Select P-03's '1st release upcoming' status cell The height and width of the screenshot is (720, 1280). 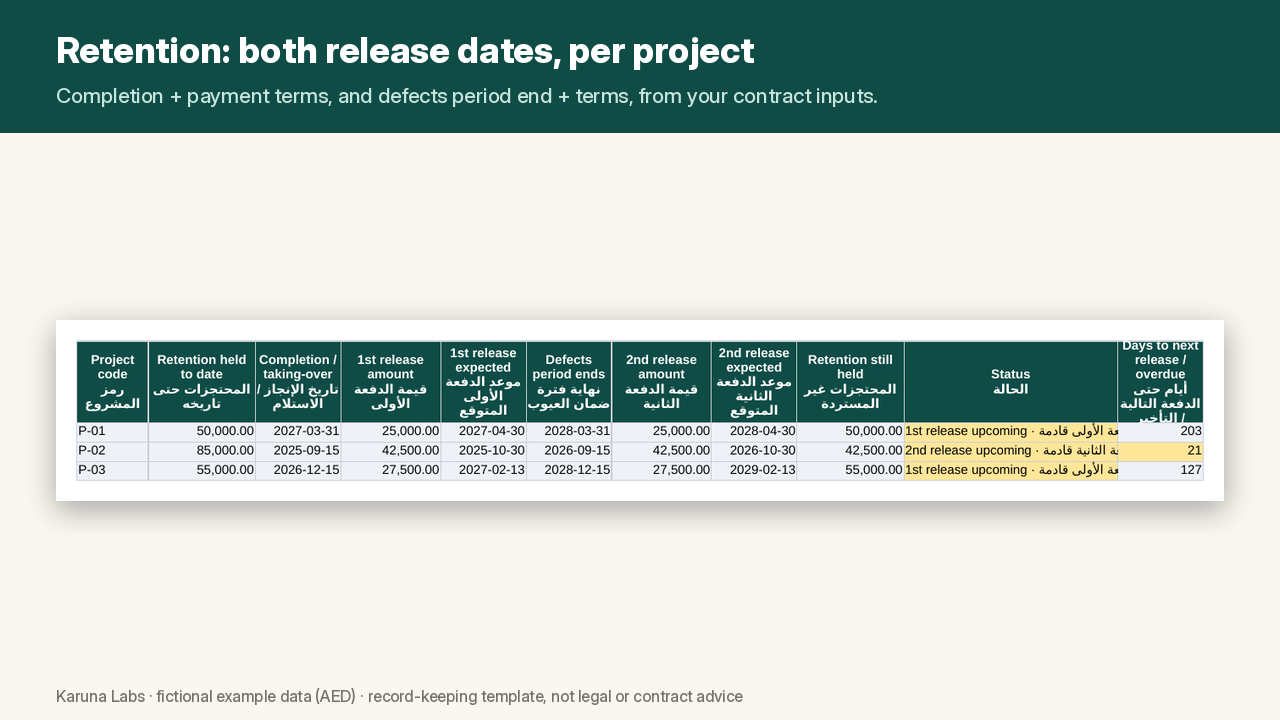[x=1011, y=470]
